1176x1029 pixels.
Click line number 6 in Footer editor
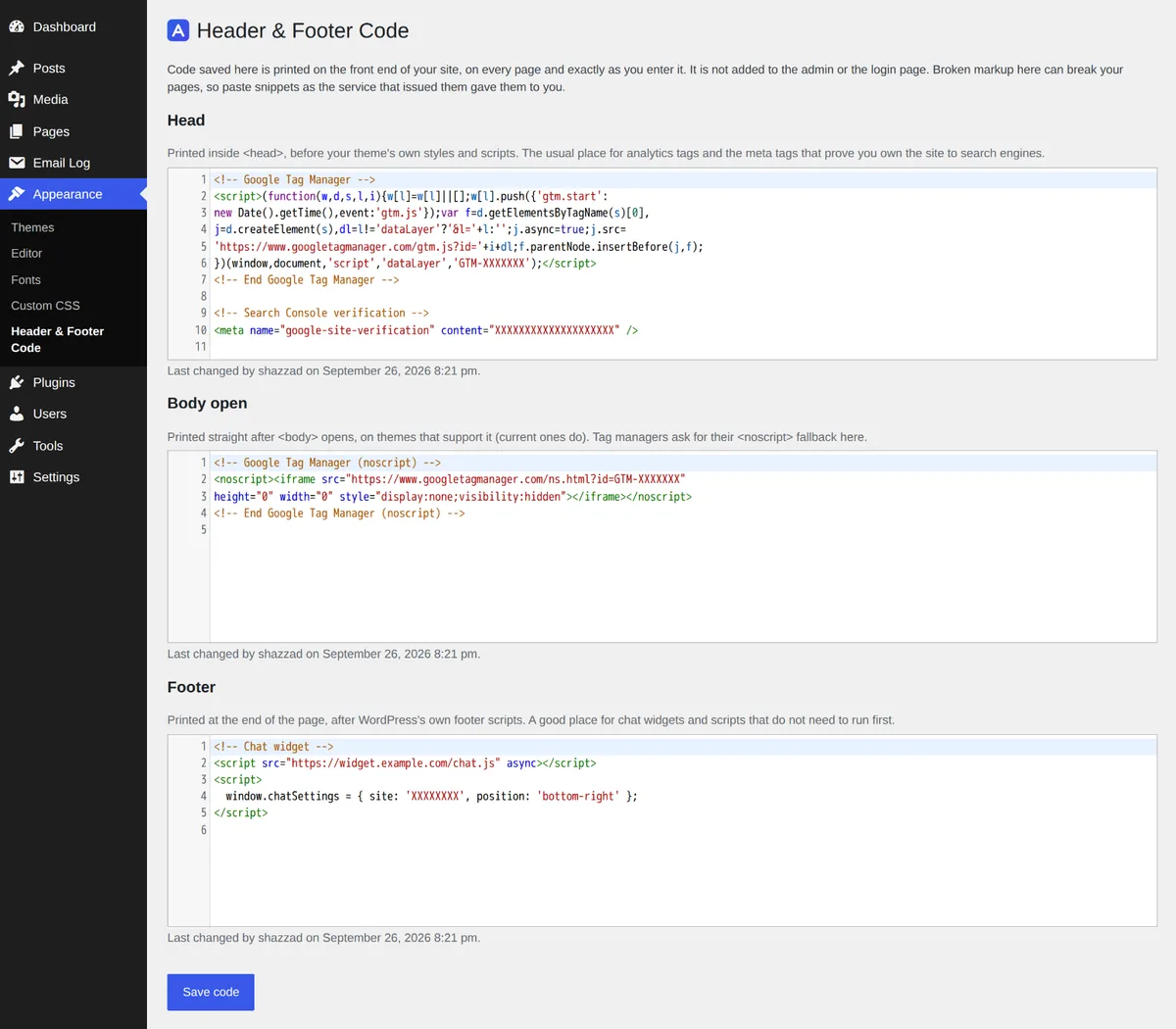point(204,829)
